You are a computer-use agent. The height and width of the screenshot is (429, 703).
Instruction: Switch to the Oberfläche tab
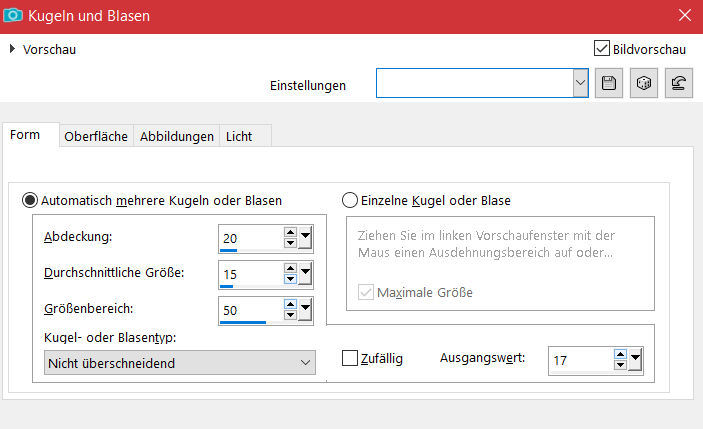(96, 137)
